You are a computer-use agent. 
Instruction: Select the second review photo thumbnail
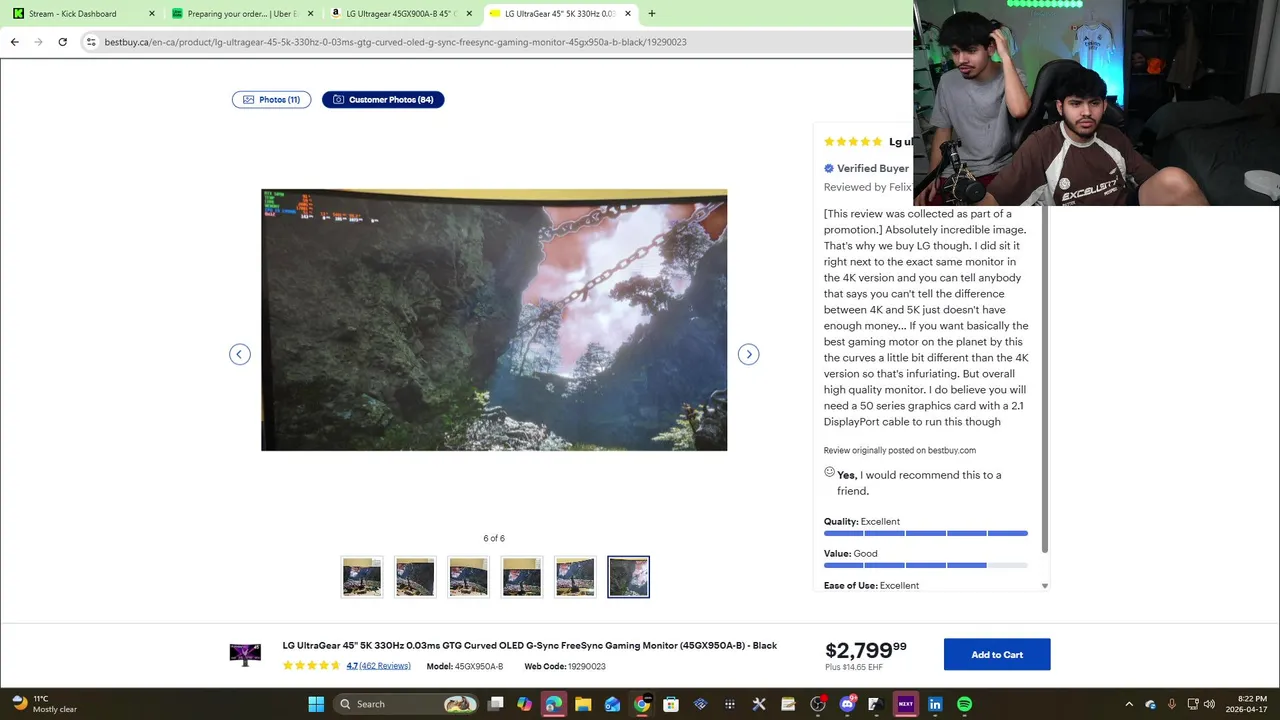click(415, 577)
